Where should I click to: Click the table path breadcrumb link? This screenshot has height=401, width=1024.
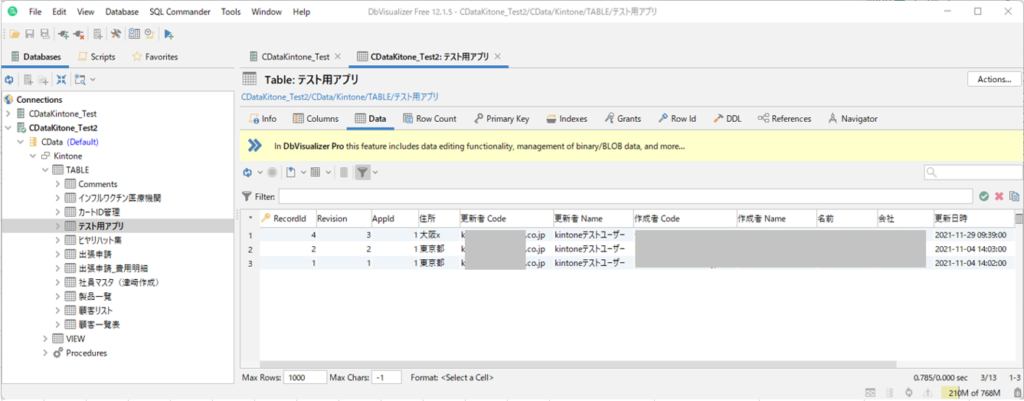[340, 97]
